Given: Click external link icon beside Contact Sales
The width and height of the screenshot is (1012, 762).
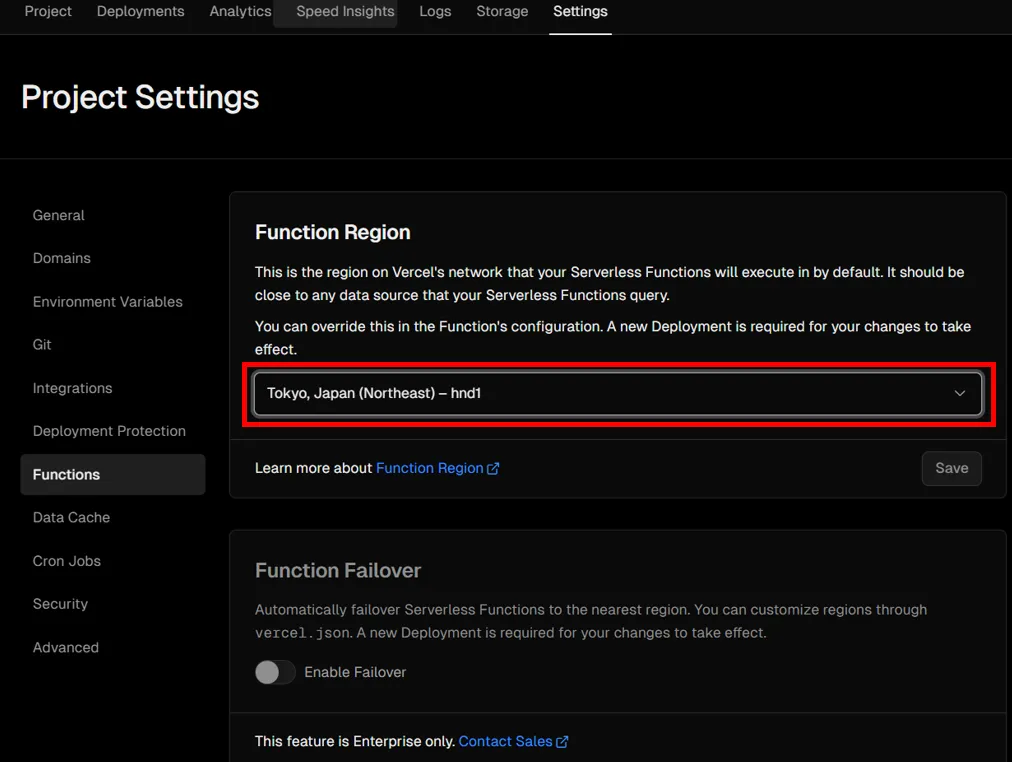Looking at the screenshot, I should [x=562, y=741].
